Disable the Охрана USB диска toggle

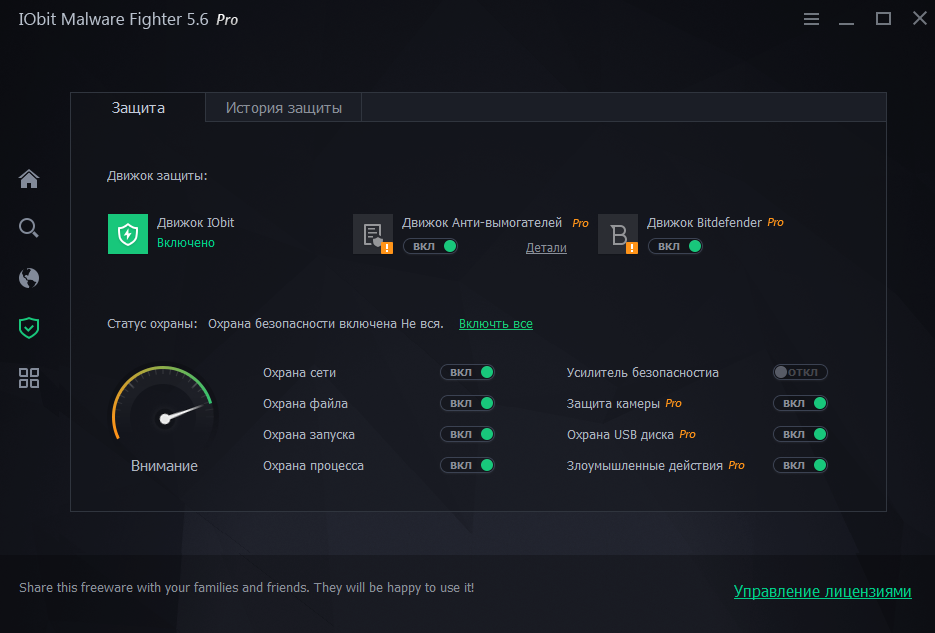(800, 434)
